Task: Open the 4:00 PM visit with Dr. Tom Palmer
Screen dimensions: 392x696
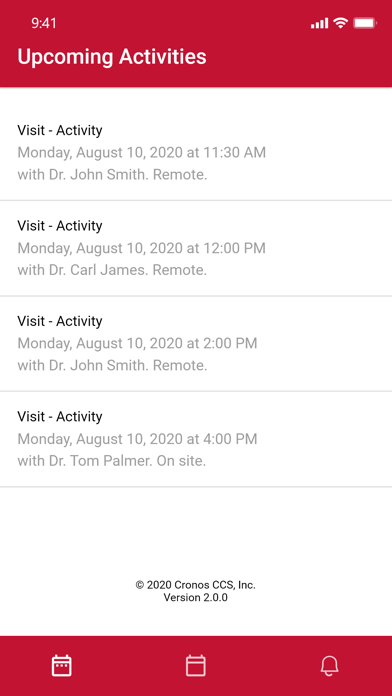Action: tap(196, 439)
